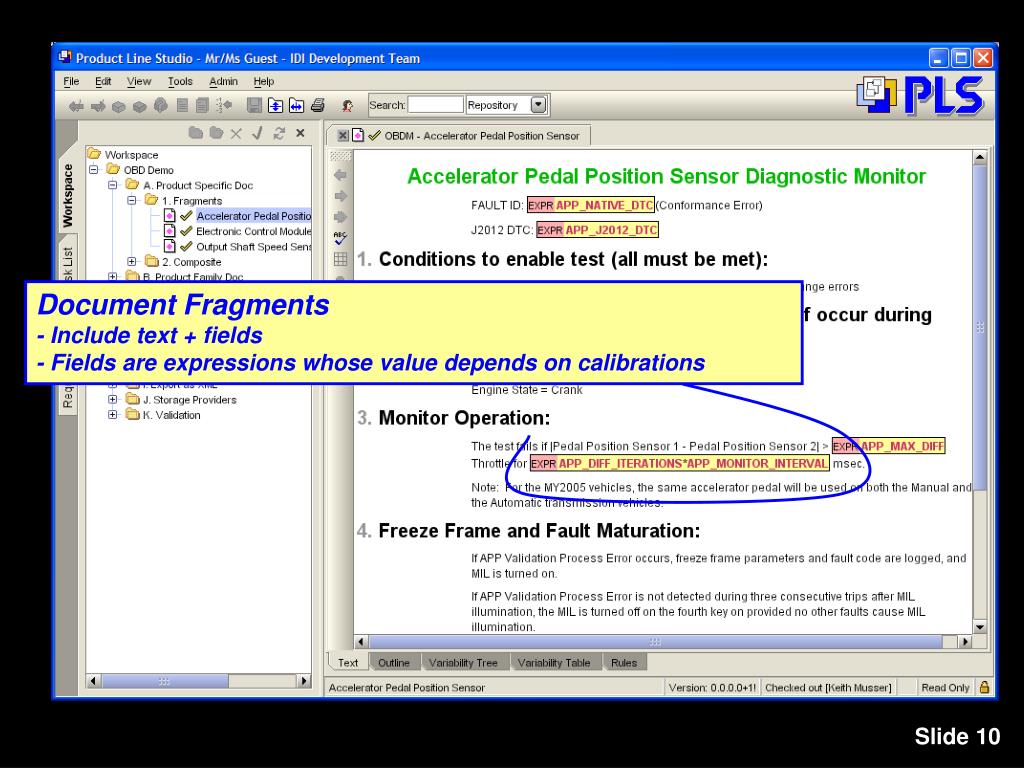
Task: Collapse the 1. Fragments folder
Action: pyautogui.click(x=132, y=200)
